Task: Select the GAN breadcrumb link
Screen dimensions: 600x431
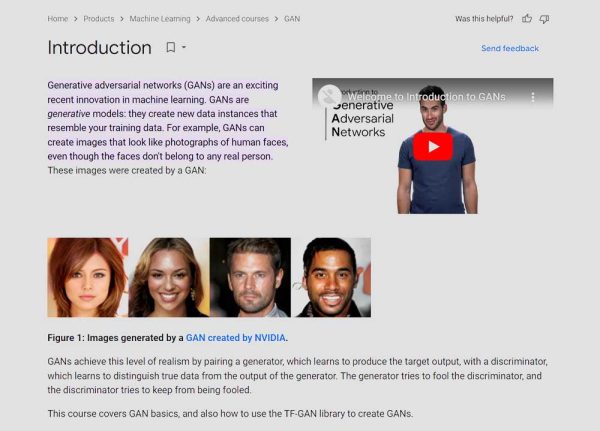Action: (292, 19)
